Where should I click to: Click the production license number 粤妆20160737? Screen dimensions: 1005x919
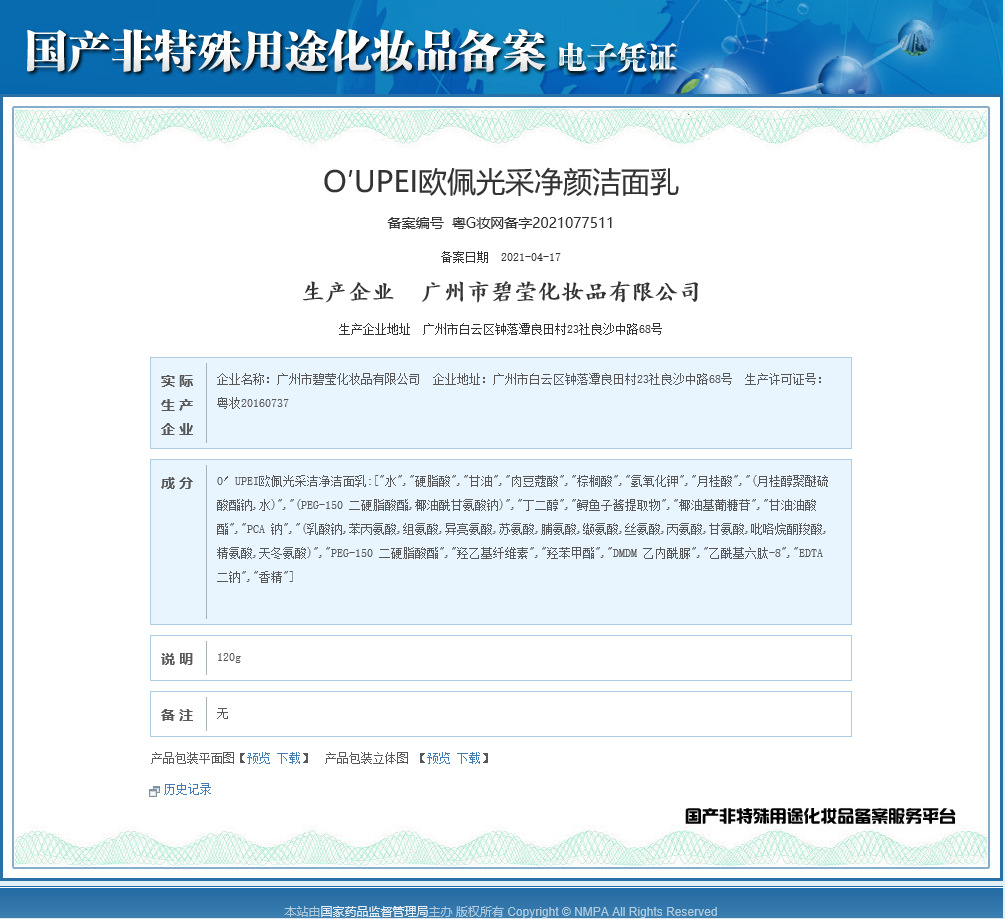(x=253, y=404)
